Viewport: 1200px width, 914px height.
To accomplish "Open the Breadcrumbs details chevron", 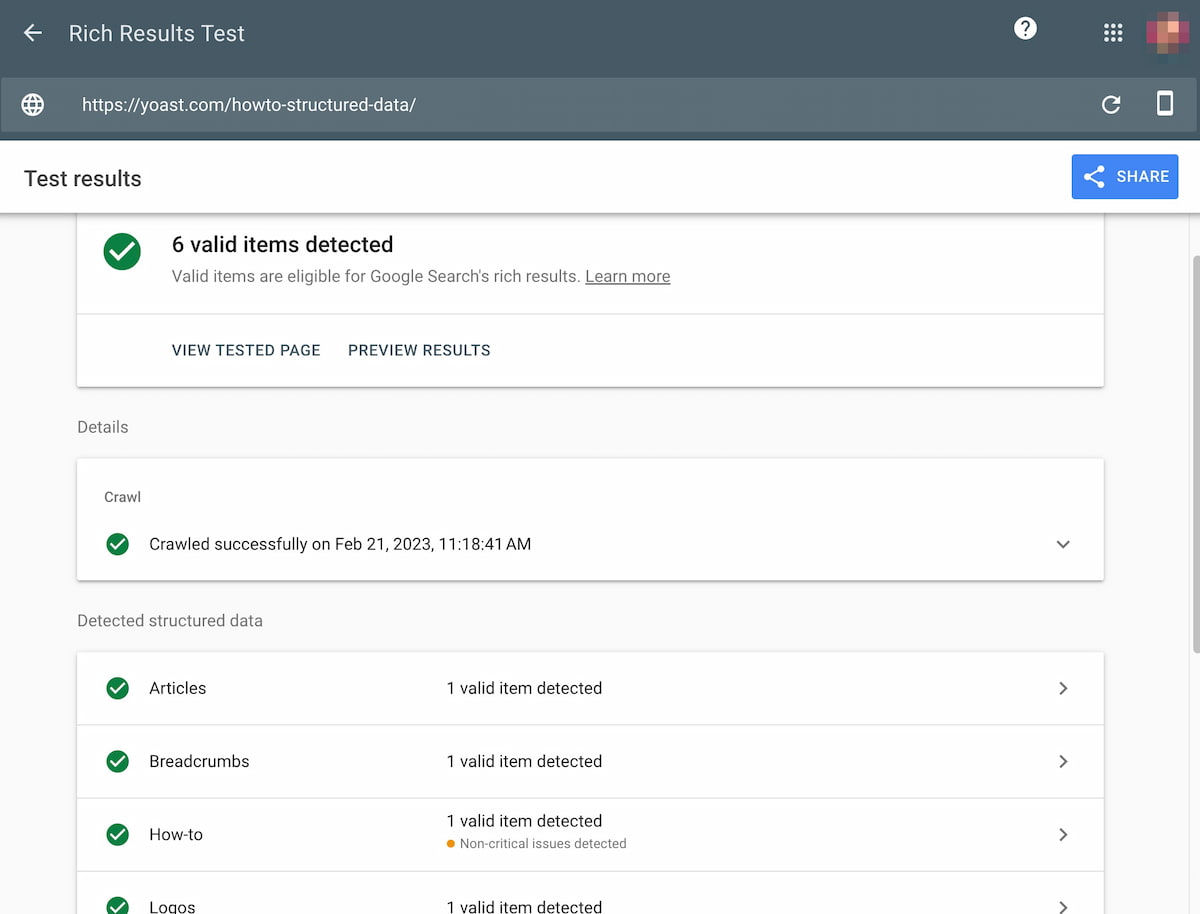I will click(x=1063, y=761).
